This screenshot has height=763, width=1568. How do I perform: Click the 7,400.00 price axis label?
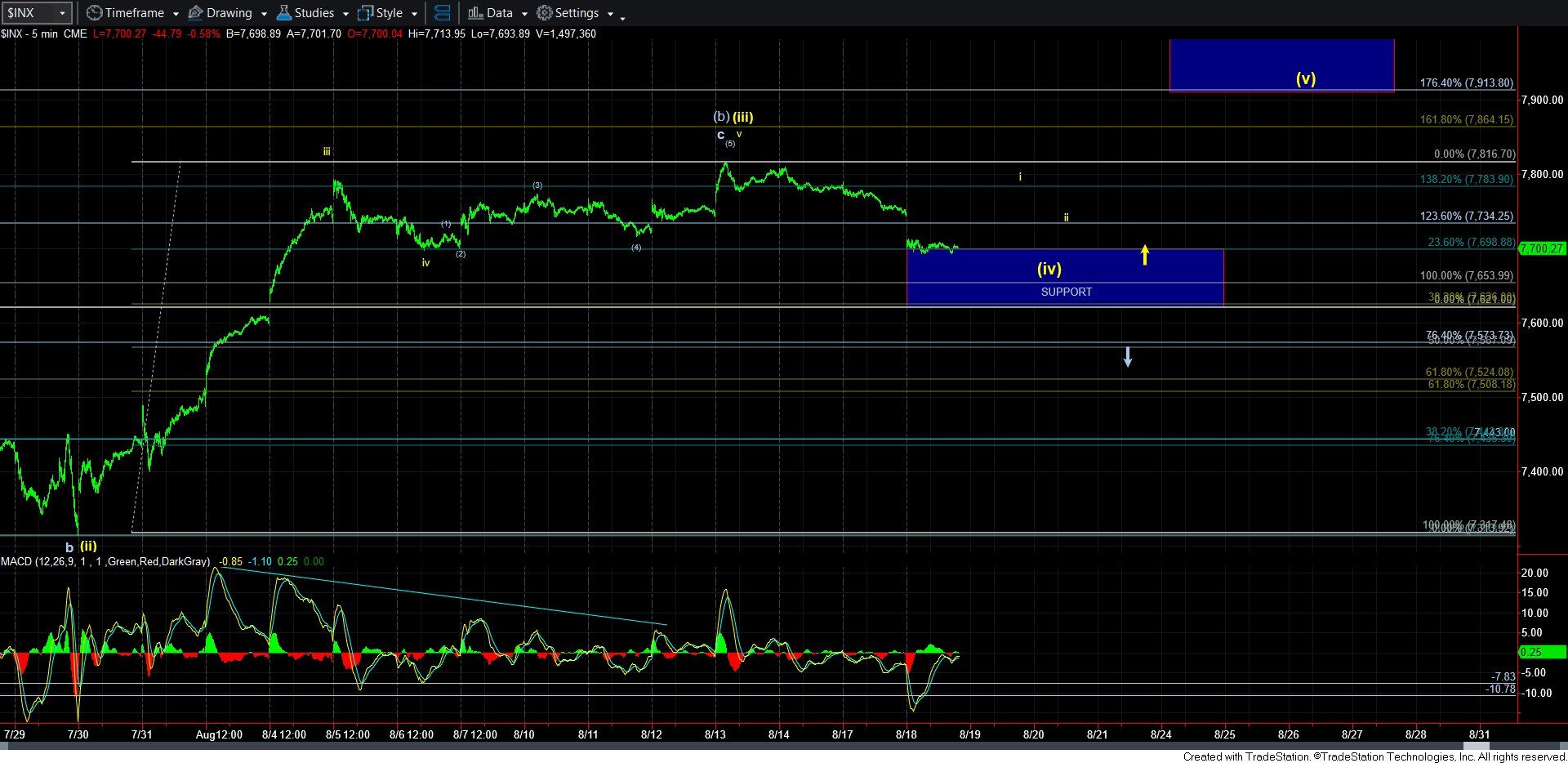1542,471
